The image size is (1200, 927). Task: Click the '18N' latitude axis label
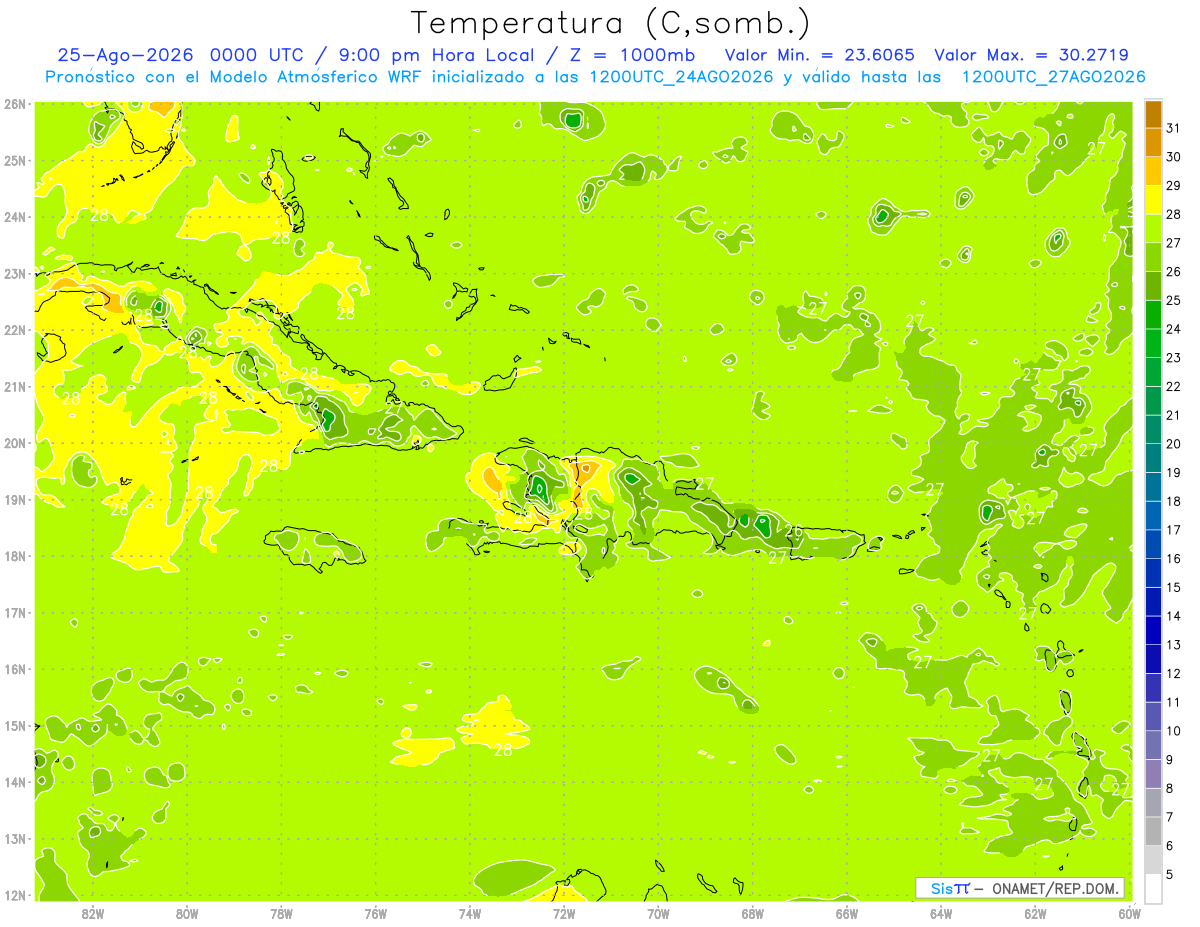(x=15, y=556)
